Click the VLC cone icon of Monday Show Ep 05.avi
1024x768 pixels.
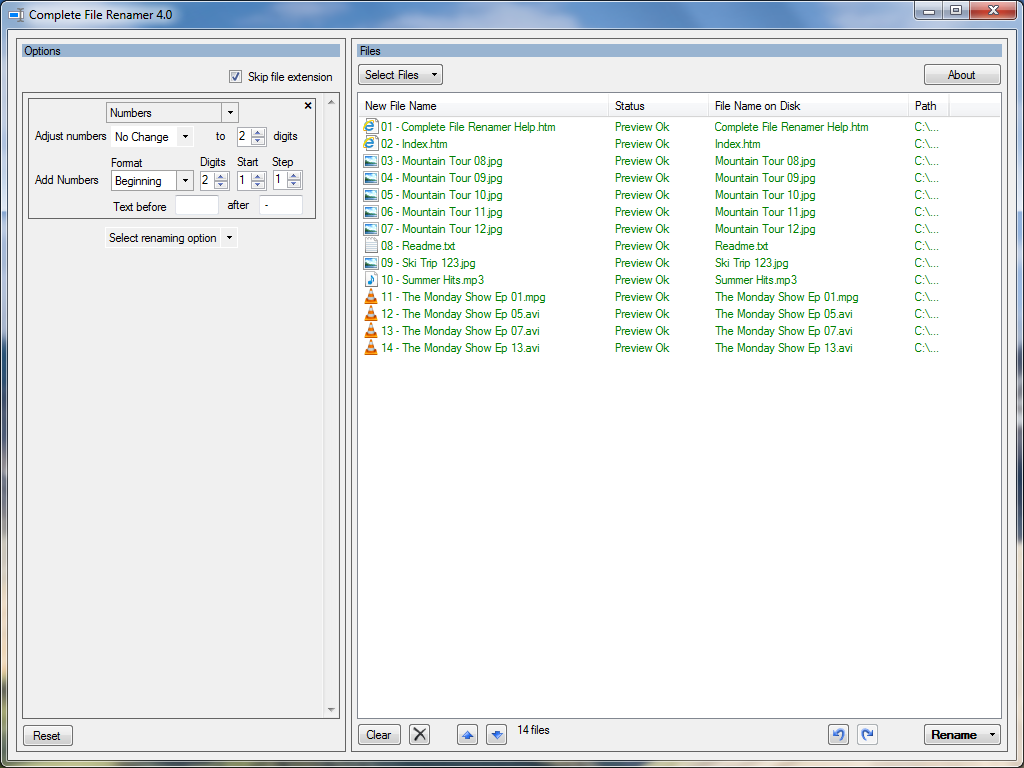click(x=370, y=313)
